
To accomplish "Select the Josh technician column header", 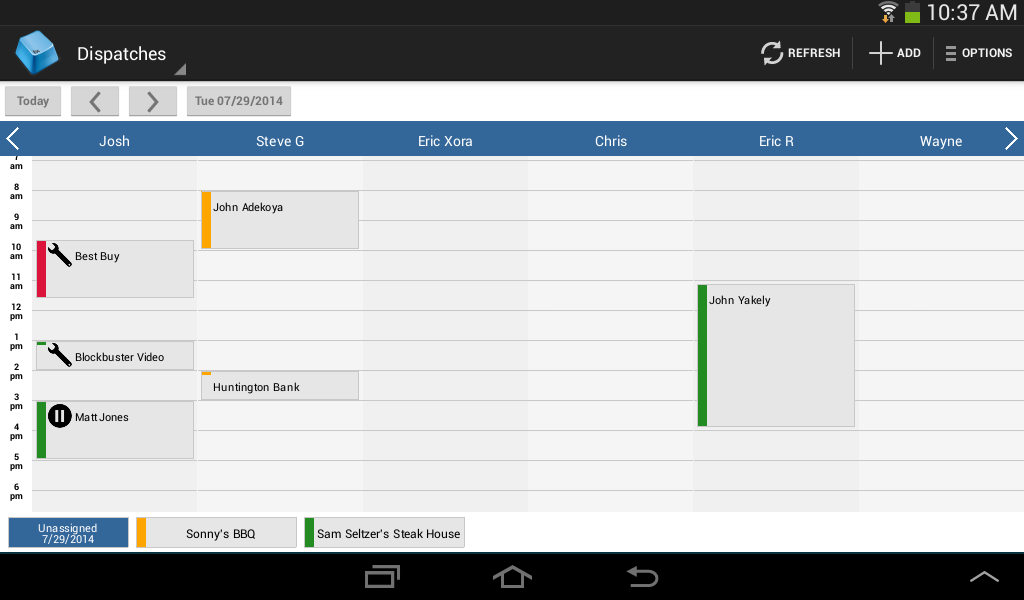I will [x=114, y=141].
